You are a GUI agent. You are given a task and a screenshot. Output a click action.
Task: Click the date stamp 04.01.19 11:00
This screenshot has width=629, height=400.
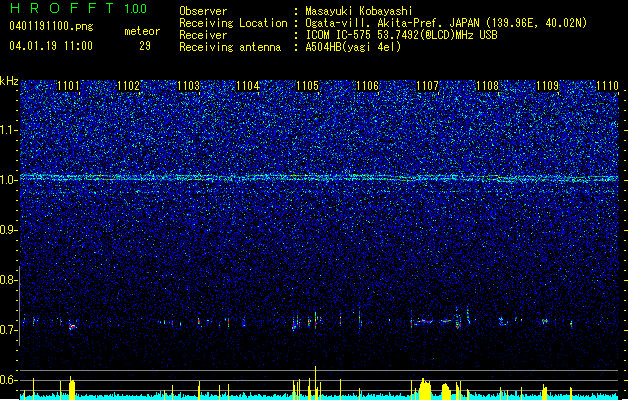pyautogui.click(x=51, y=46)
